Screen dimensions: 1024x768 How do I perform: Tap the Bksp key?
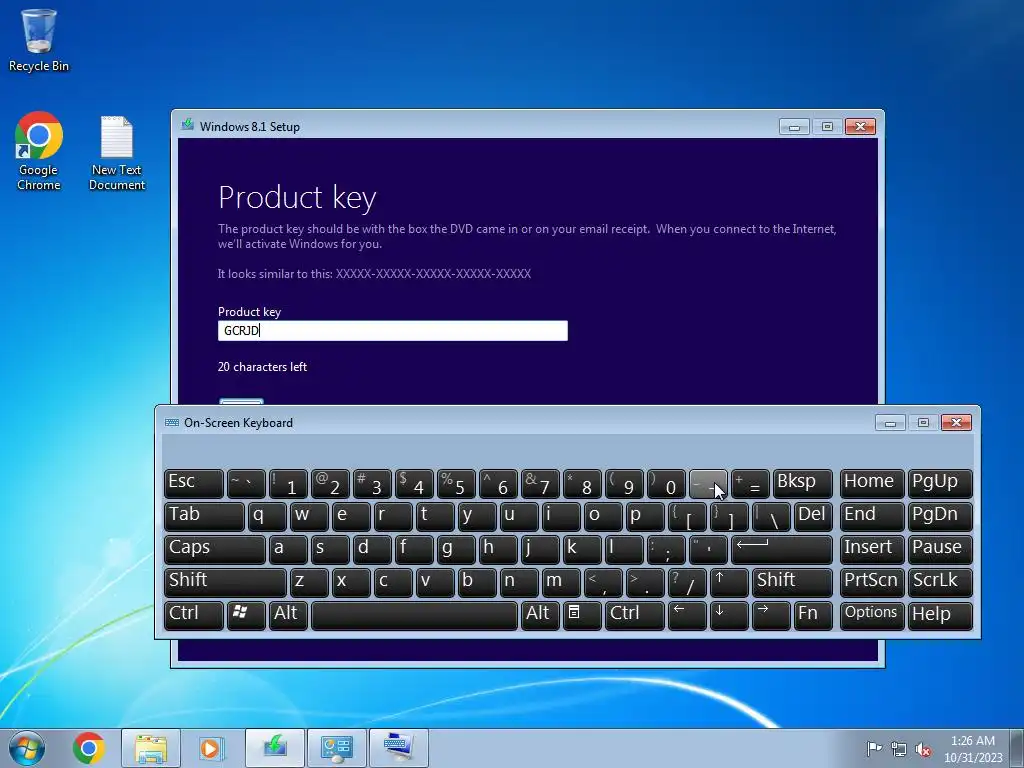point(803,483)
